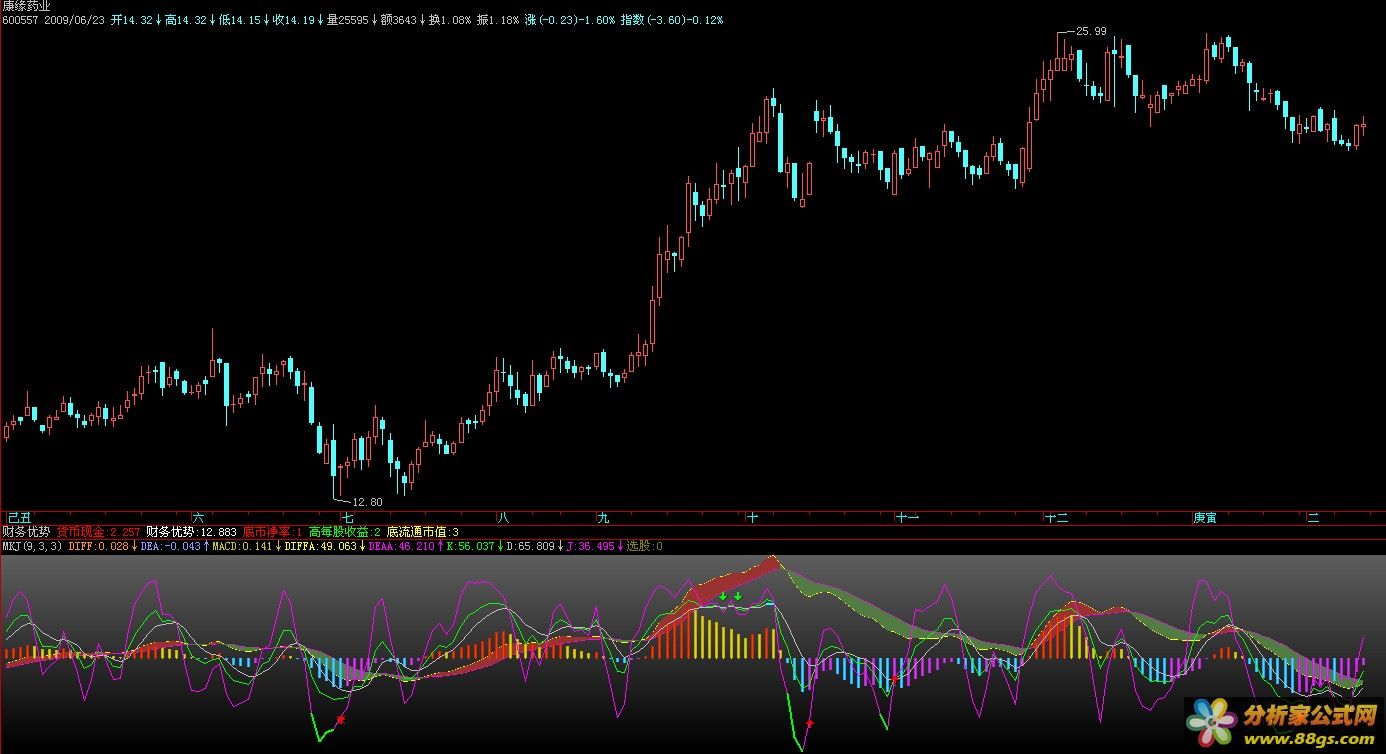Select the MKJ(9,3,3) indicator label

coord(32,547)
